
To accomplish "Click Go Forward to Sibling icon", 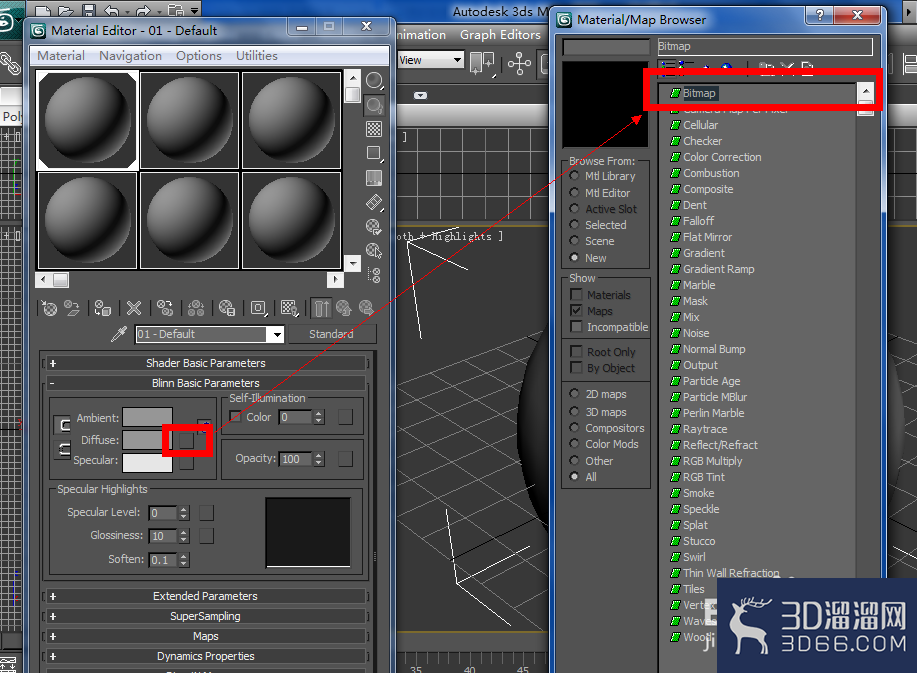I will point(366,308).
